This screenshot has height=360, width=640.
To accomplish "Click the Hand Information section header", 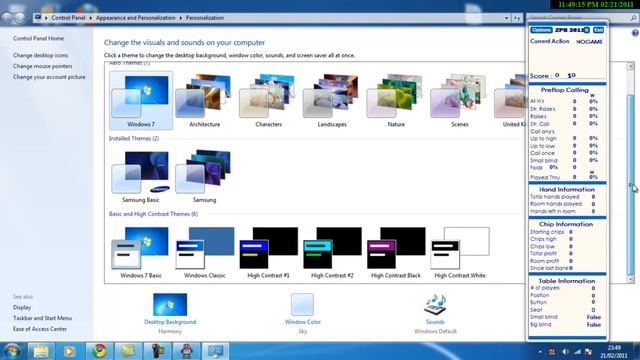I will [567, 189].
